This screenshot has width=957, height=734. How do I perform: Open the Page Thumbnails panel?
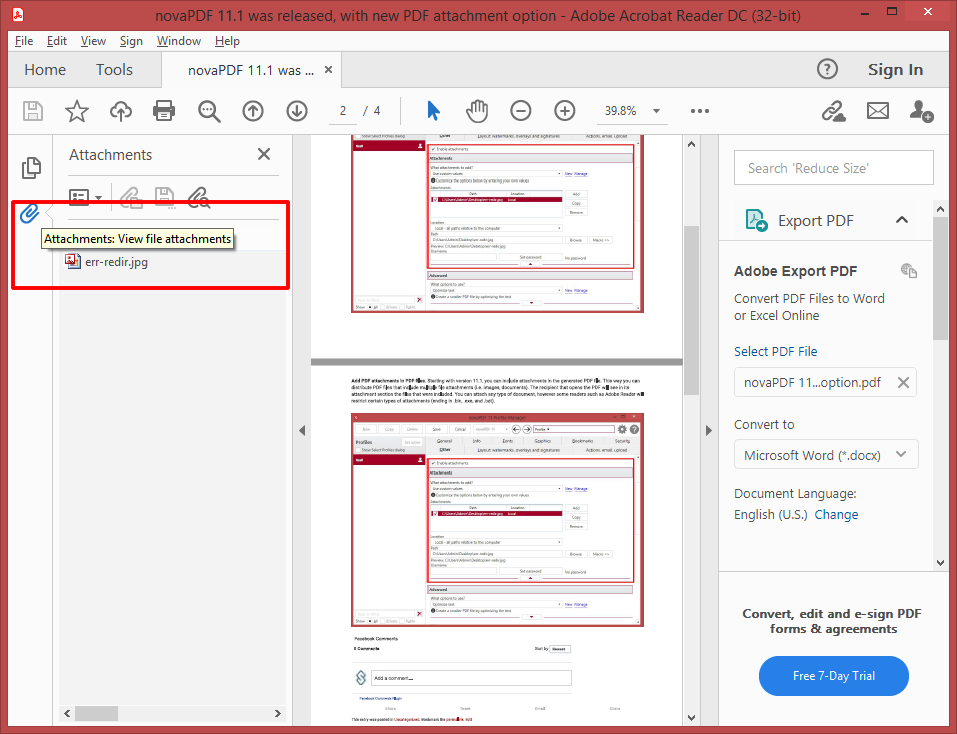31,168
